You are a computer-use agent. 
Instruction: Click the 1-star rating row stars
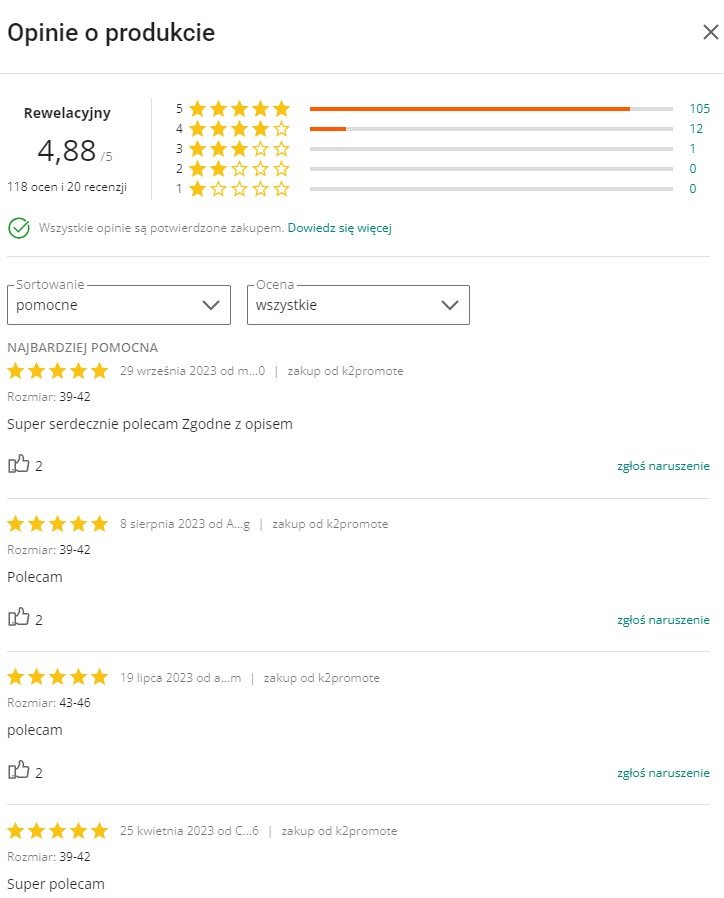(x=239, y=188)
